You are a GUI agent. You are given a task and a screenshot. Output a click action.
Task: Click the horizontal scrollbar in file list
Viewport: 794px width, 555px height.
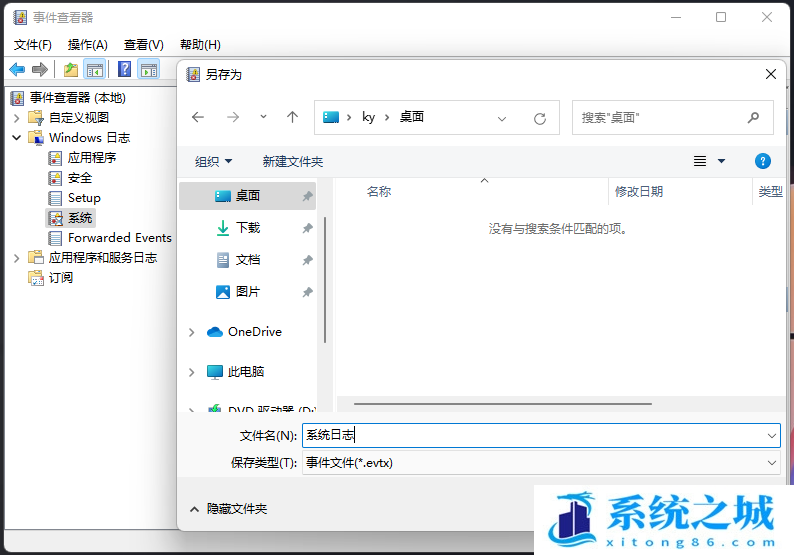coord(500,404)
